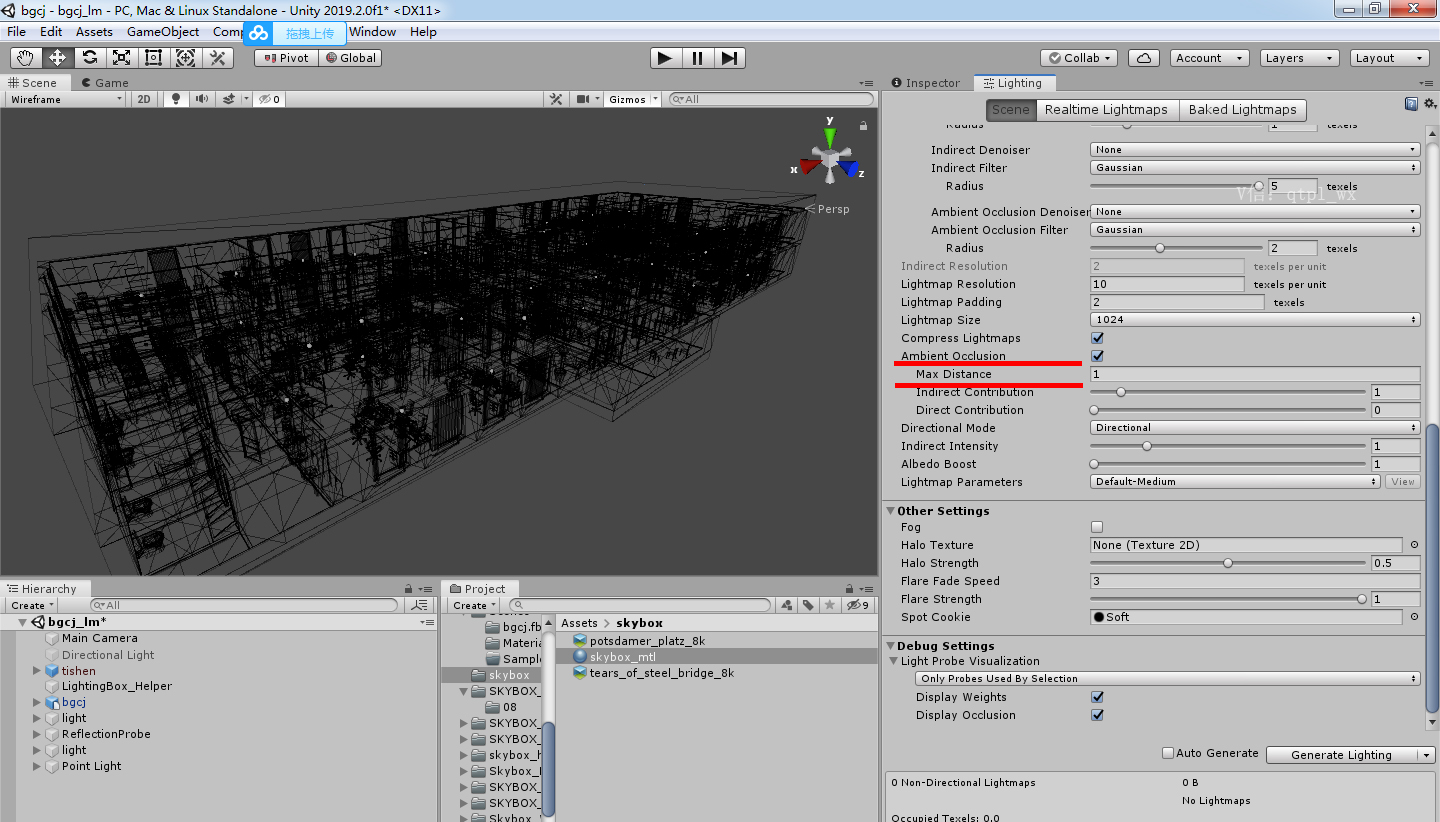Switch to the Inspector tab

pyautogui.click(x=926, y=83)
